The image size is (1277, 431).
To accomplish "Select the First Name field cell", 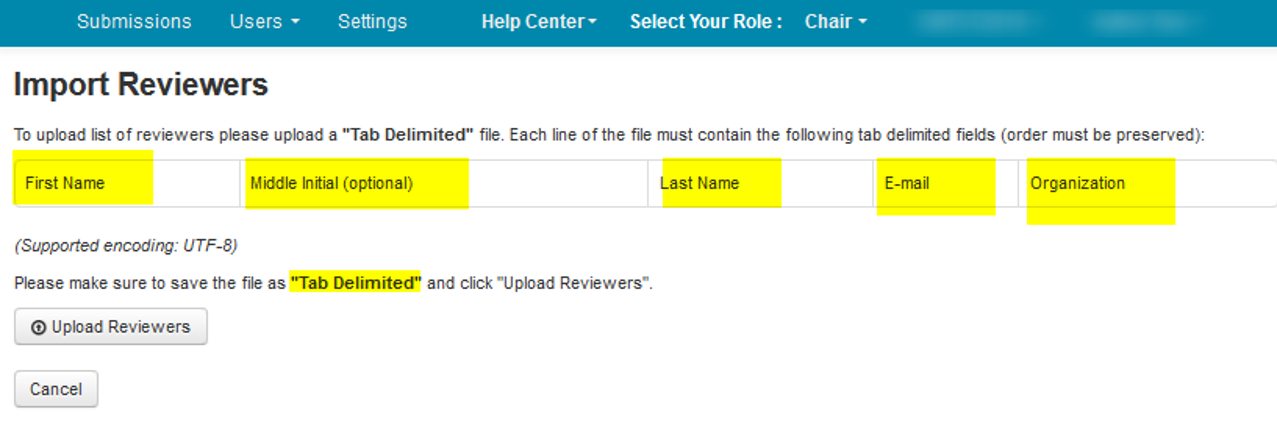I will point(127,183).
